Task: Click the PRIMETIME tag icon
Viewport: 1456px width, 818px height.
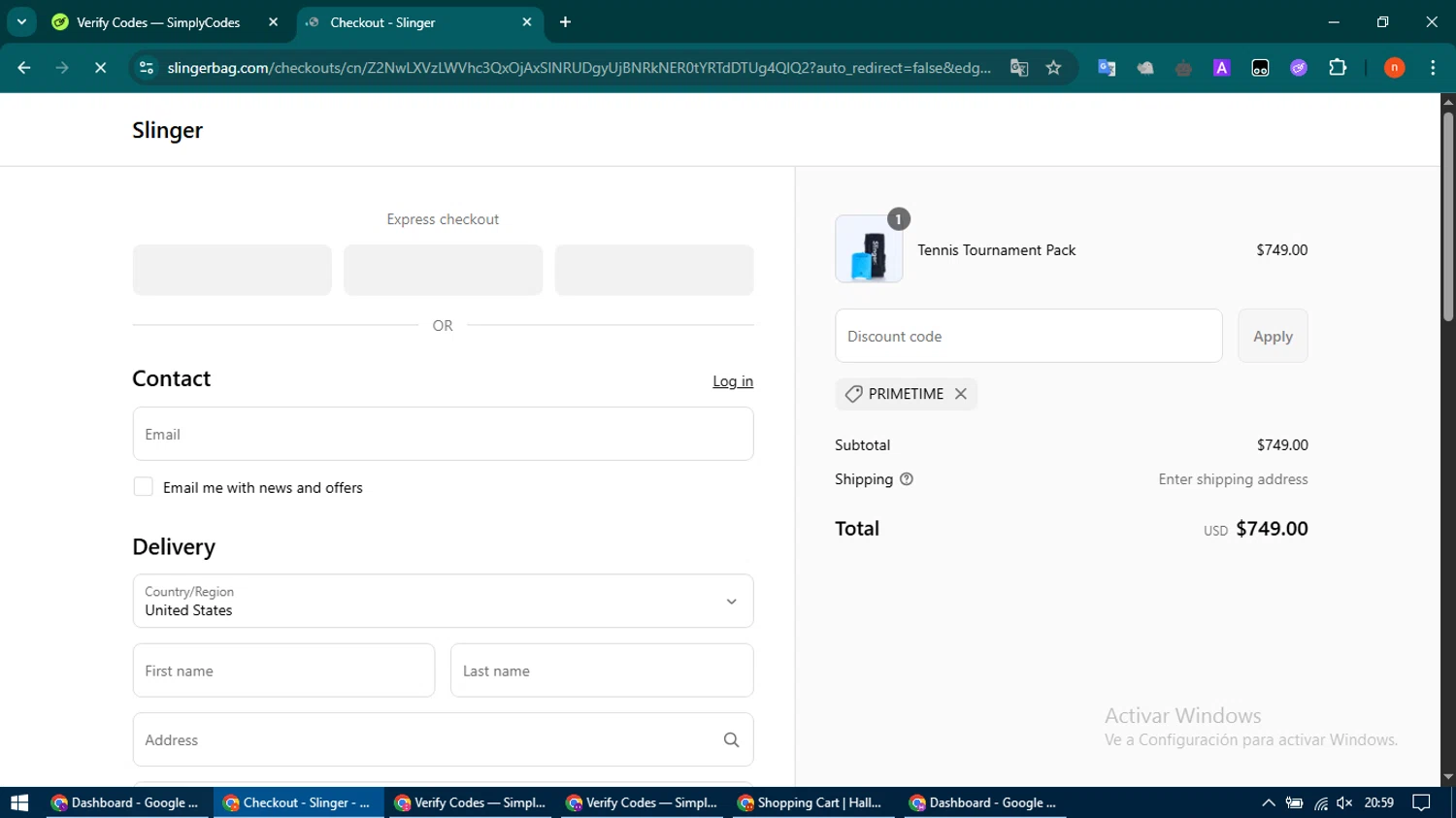Action: 853,394
